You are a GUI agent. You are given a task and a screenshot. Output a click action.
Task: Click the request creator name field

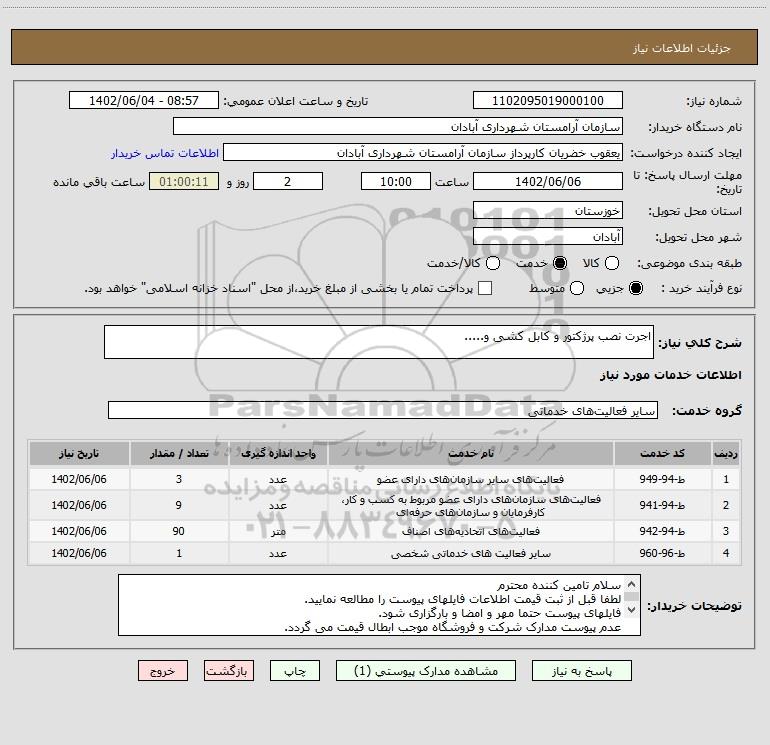(x=423, y=153)
